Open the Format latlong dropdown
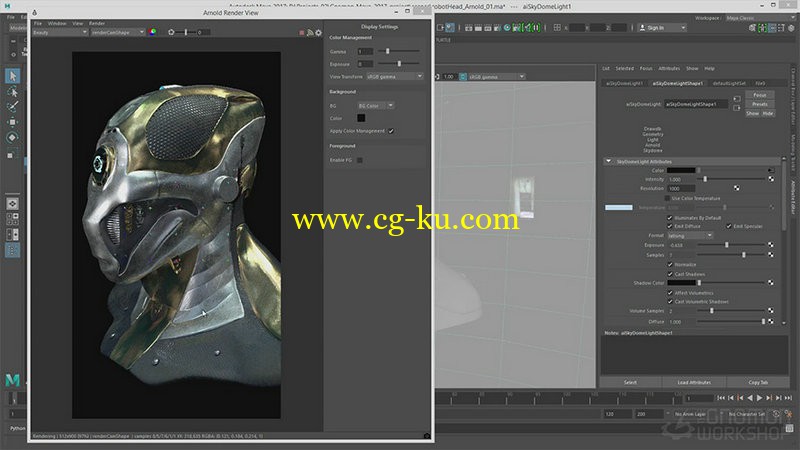This screenshot has width=800, height=450. (690, 236)
